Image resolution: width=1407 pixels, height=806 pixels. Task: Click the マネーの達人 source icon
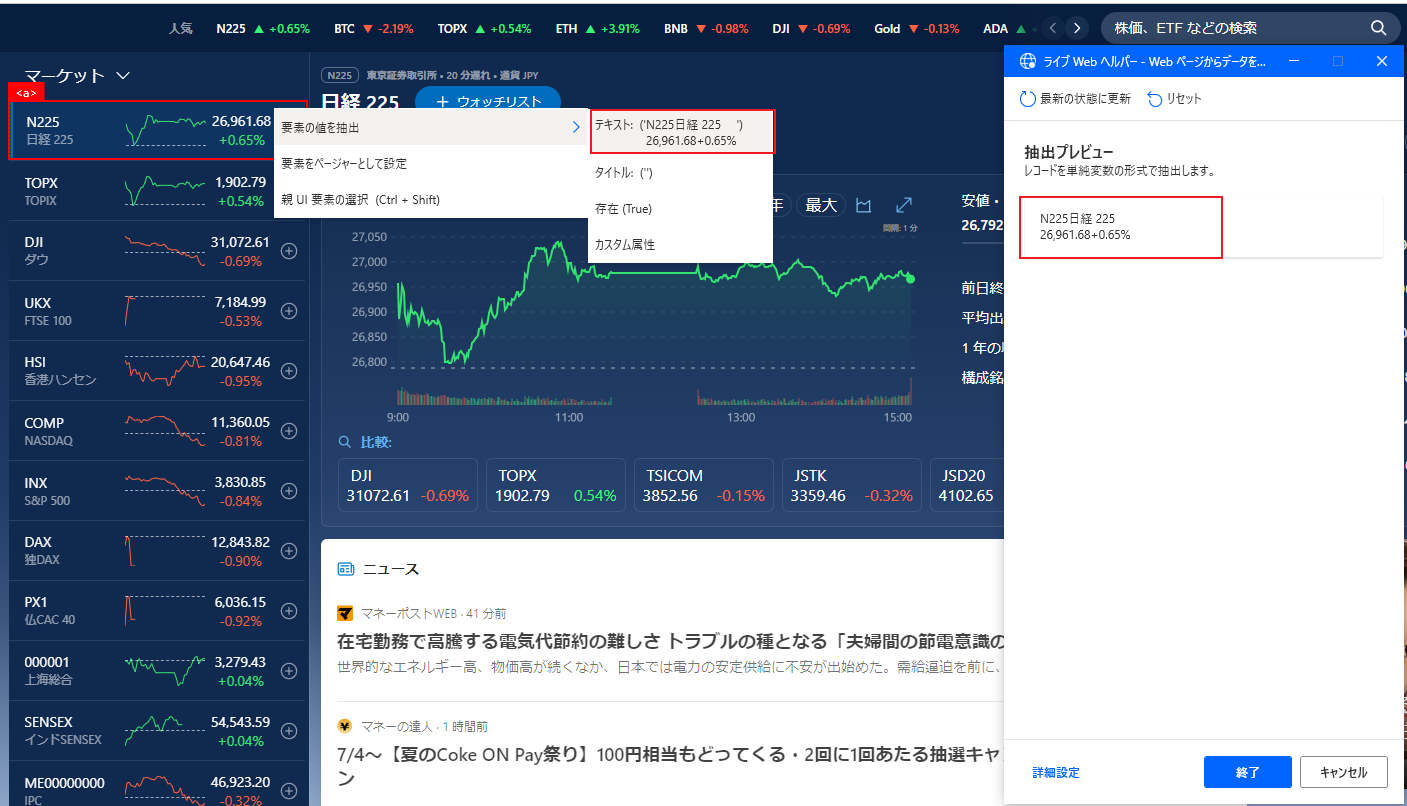[345, 726]
